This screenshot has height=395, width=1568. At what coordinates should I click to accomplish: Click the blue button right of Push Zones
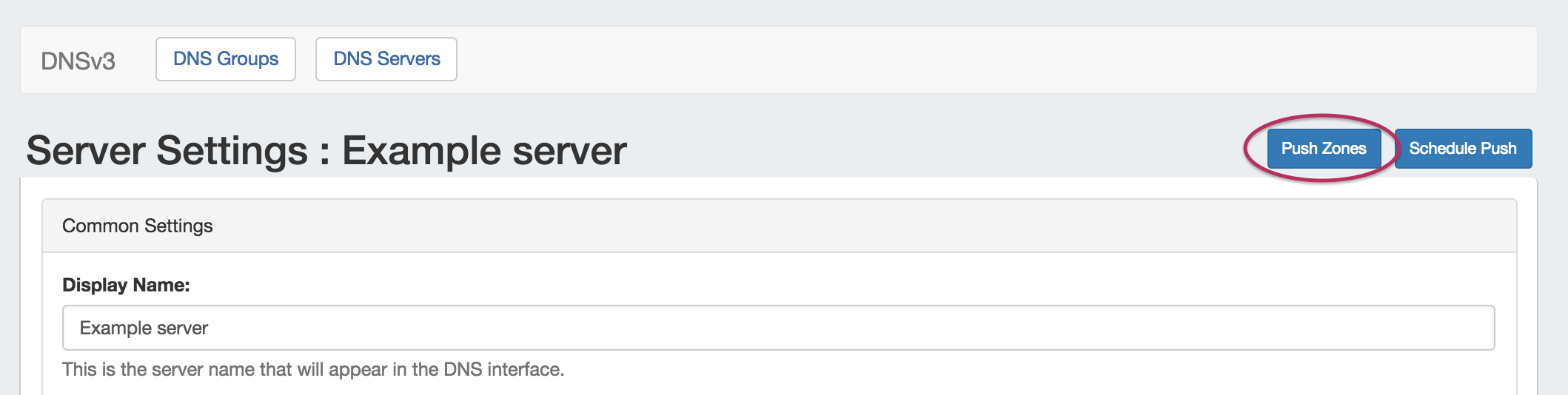tap(1463, 149)
